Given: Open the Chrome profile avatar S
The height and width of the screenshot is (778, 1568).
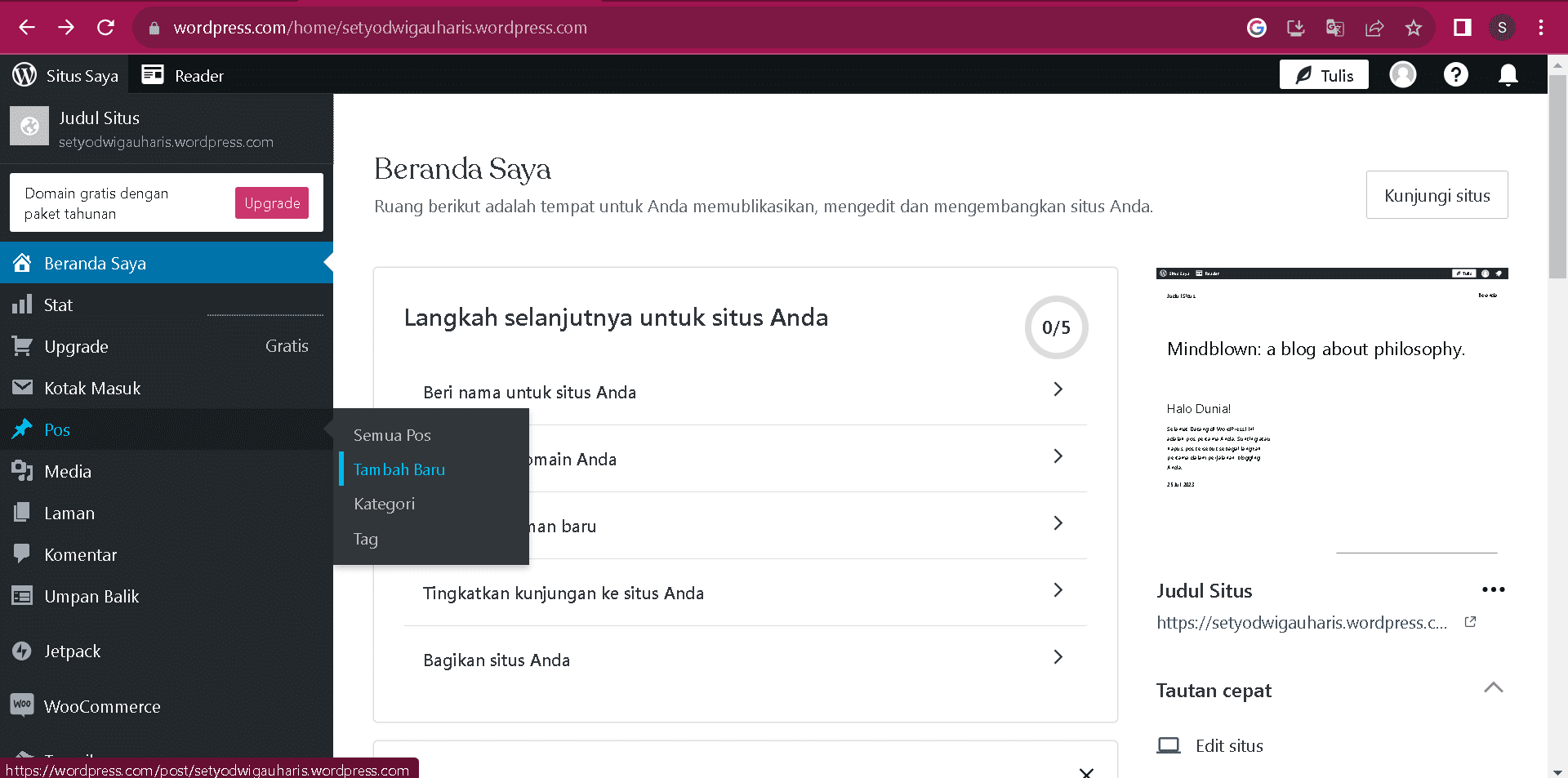Looking at the screenshot, I should (1502, 28).
